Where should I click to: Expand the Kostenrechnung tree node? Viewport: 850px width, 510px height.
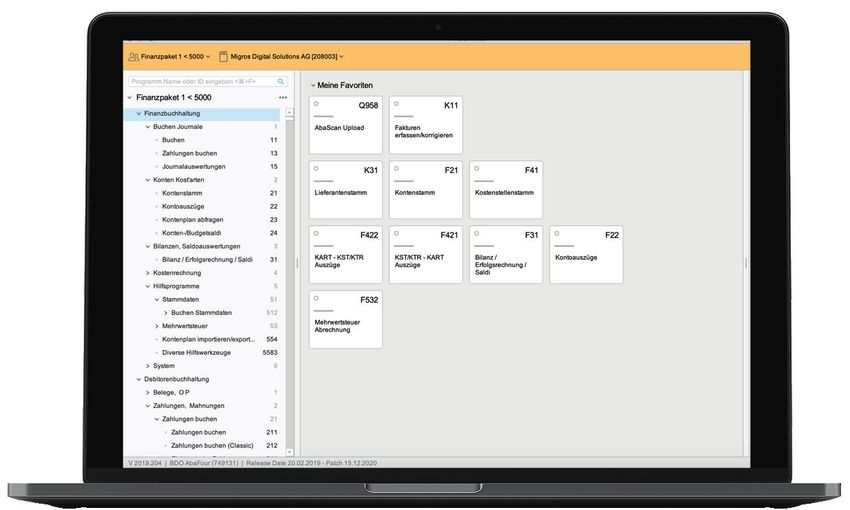tap(146, 273)
